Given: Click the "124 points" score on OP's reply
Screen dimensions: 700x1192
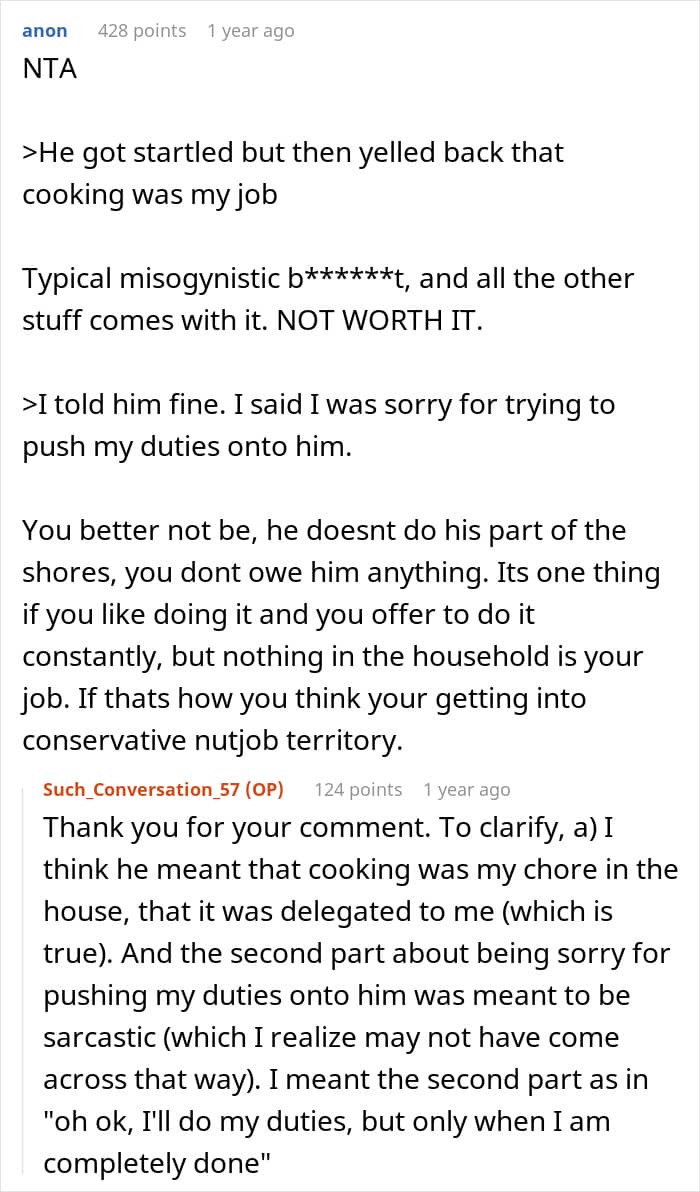Looking at the screenshot, I should [358, 790].
